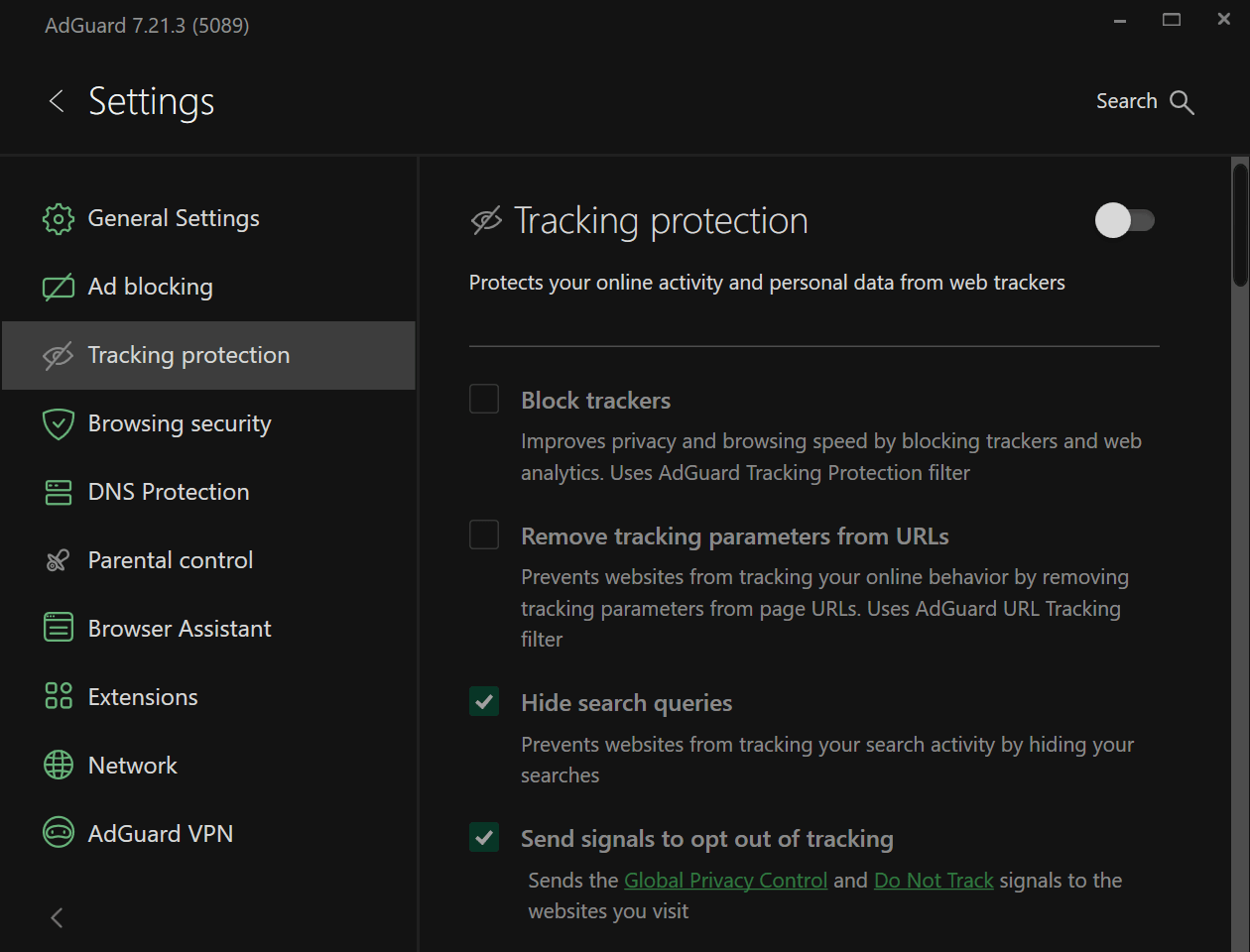Click Send signals to opt out label

(x=706, y=839)
